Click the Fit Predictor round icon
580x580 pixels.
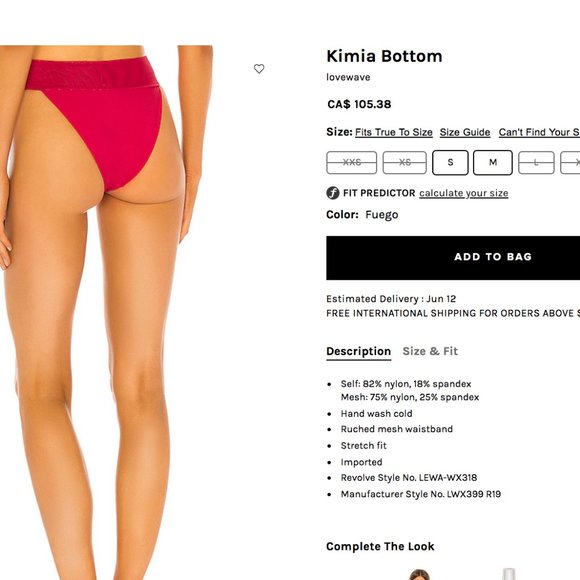tap(333, 193)
